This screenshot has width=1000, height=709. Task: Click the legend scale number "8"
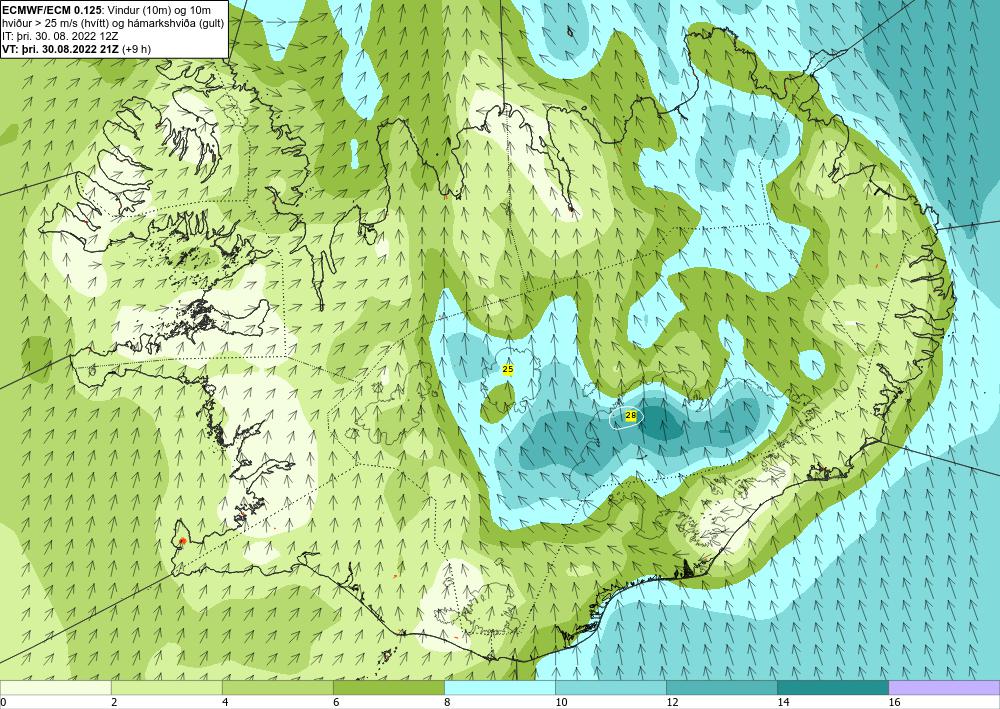tap(447, 702)
